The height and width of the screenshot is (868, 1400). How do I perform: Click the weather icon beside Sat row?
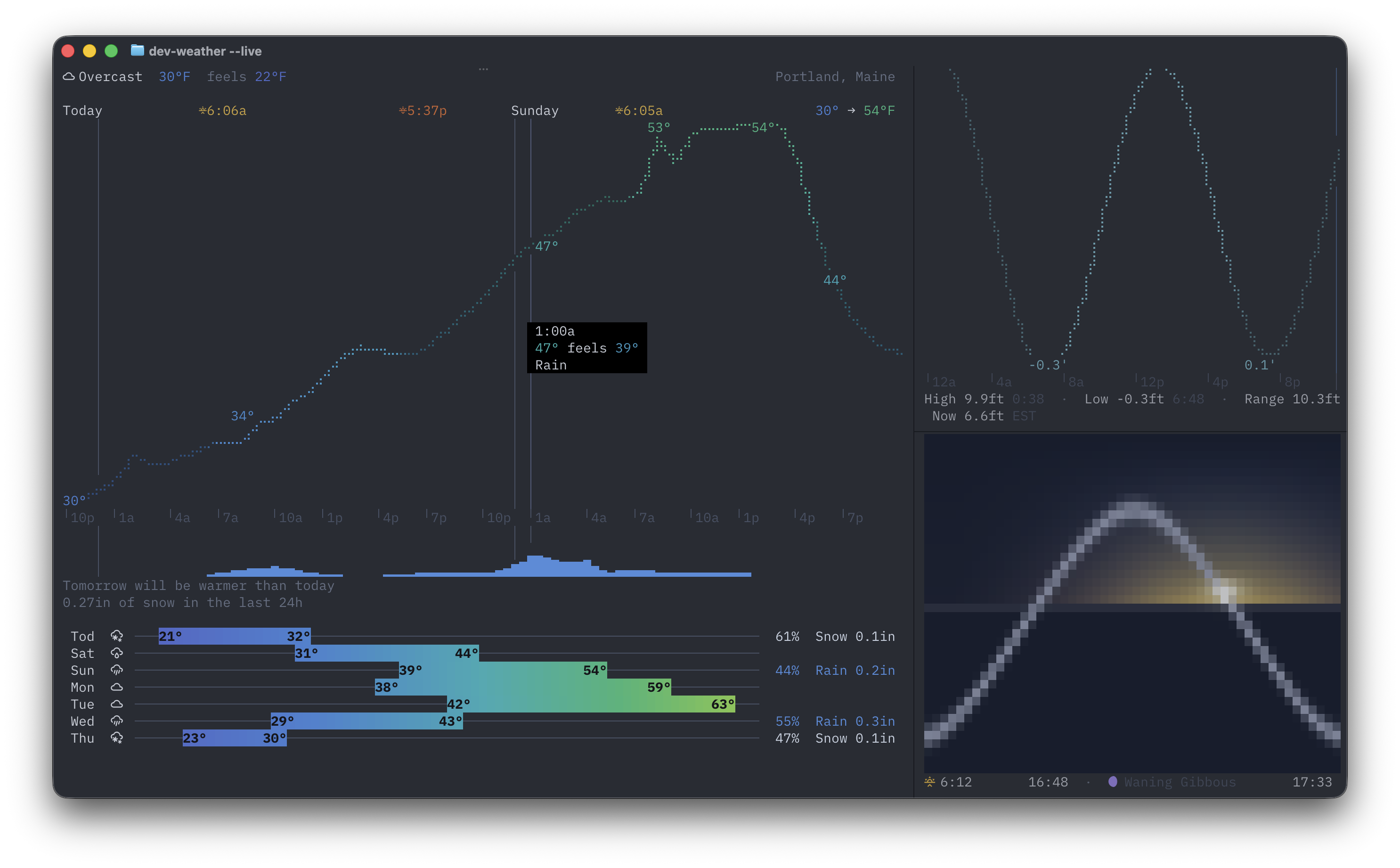pos(116,653)
